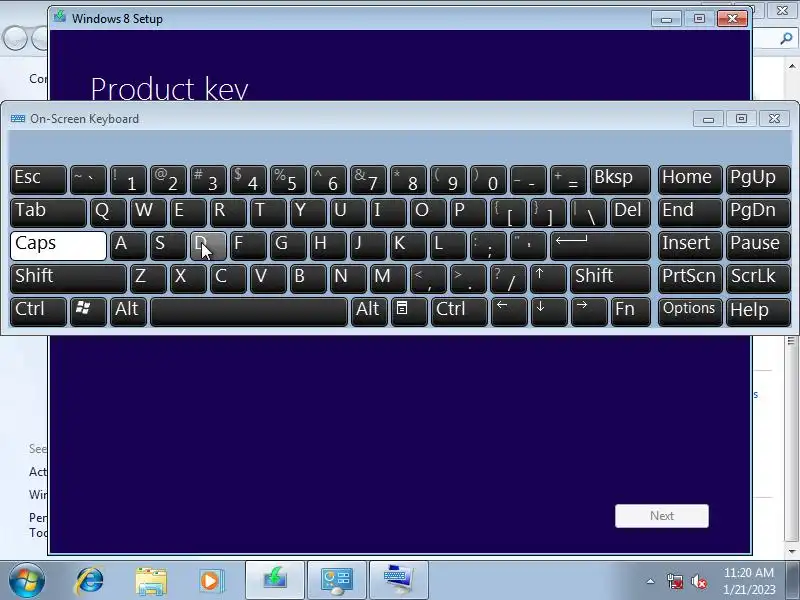Tap the PgDn key
This screenshot has height=600, width=800.
click(758, 213)
